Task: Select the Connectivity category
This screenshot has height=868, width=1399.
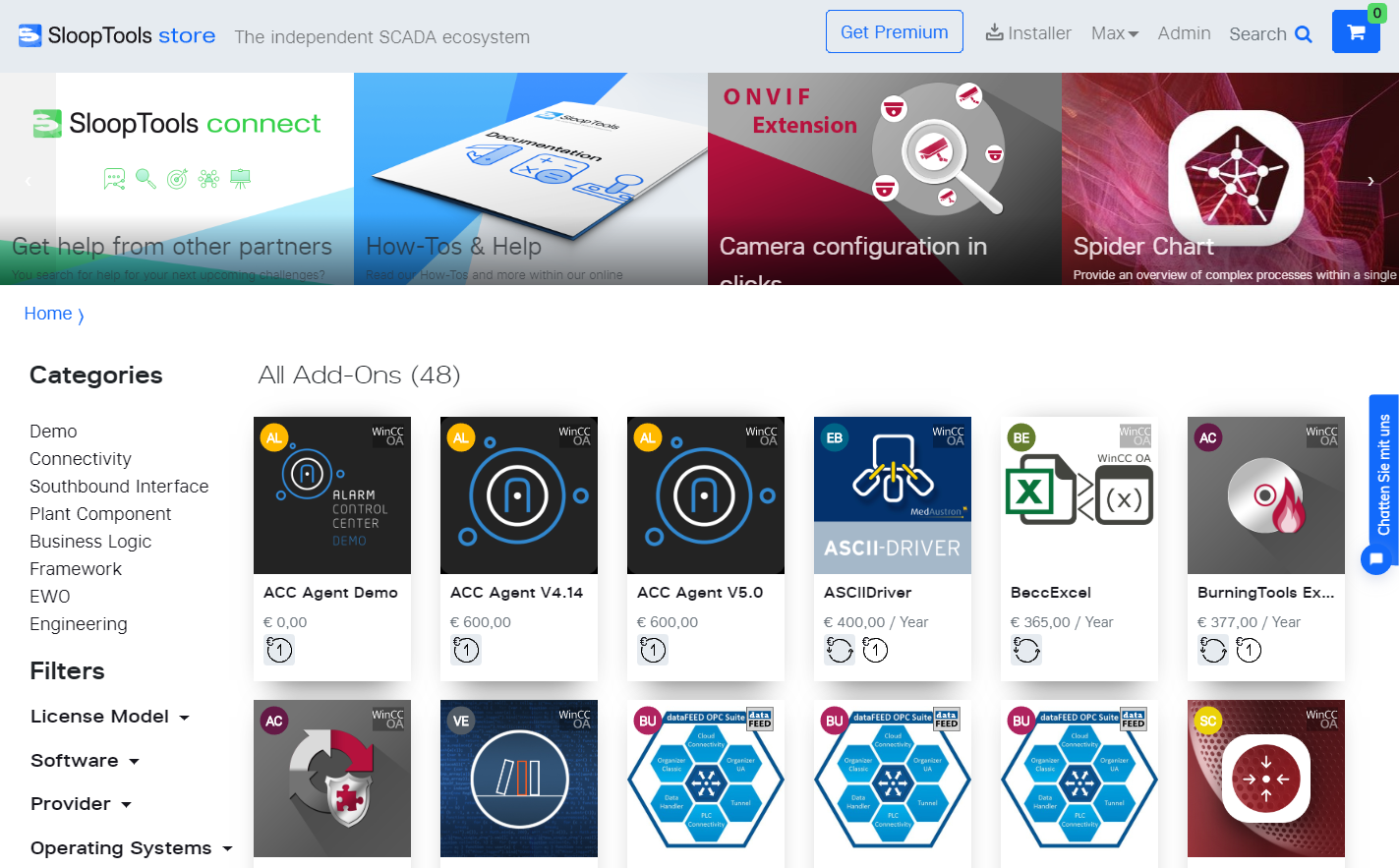Action: pyautogui.click(x=81, y=459)
